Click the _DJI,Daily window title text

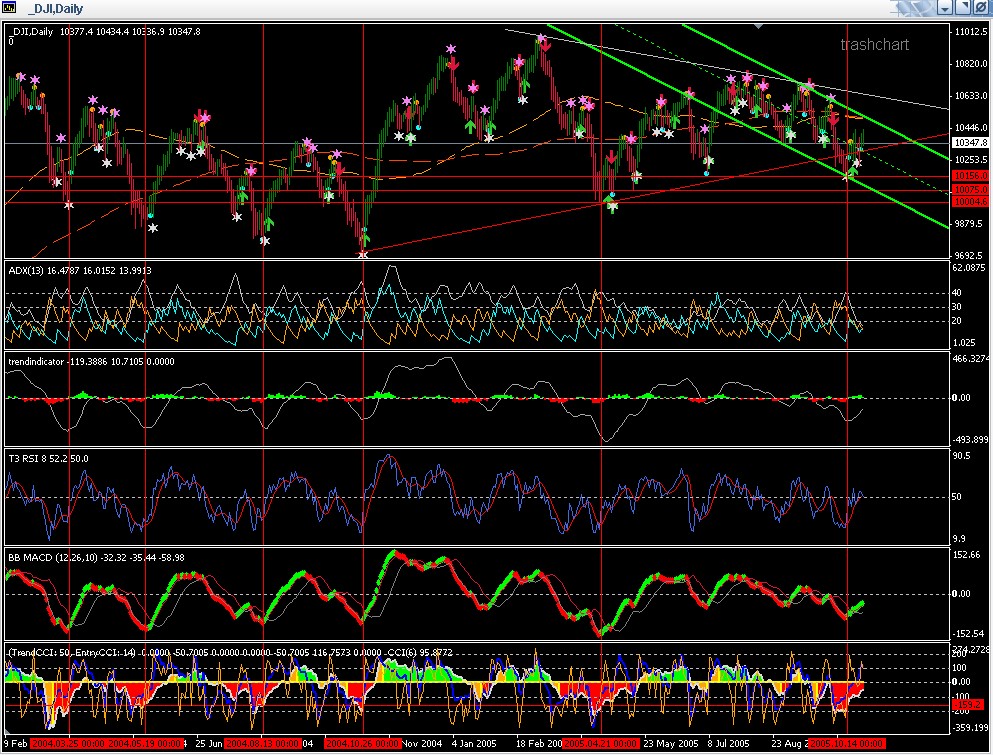[x=56, y=9]
